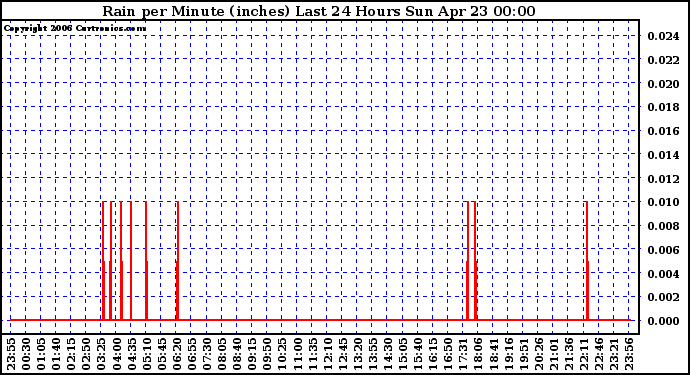Click the 0.012 y-axis label

point(663,178)
